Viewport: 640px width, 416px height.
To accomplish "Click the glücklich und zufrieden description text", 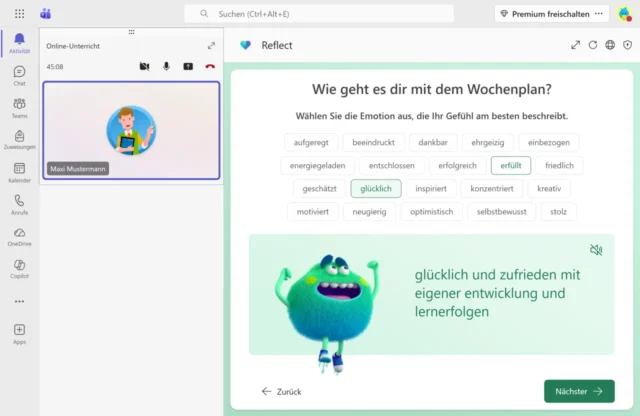I will tap(498, 293).
